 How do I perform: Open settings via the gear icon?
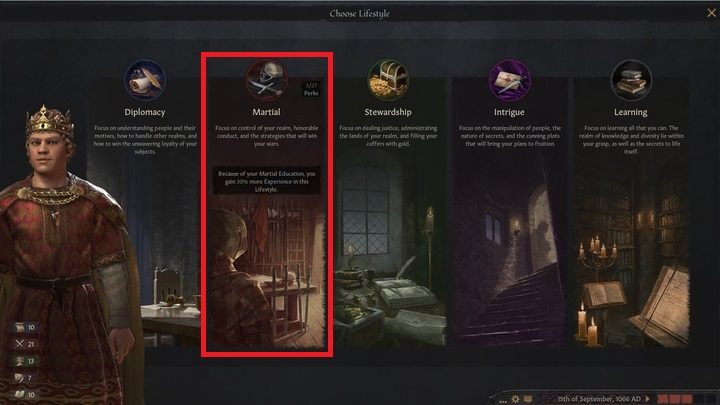click(x=516, y=399)
